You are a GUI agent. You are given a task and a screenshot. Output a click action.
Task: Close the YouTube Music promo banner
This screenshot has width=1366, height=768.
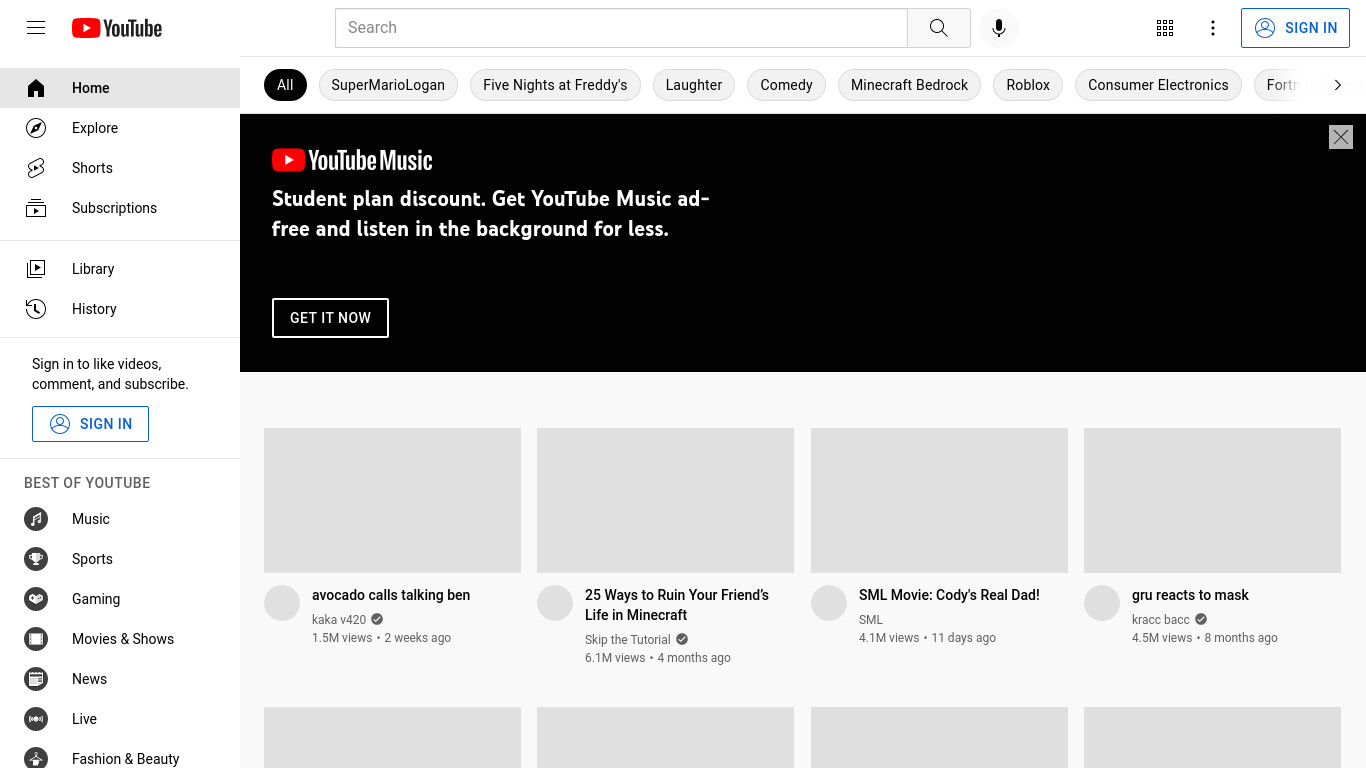[x=1341, y=137]
